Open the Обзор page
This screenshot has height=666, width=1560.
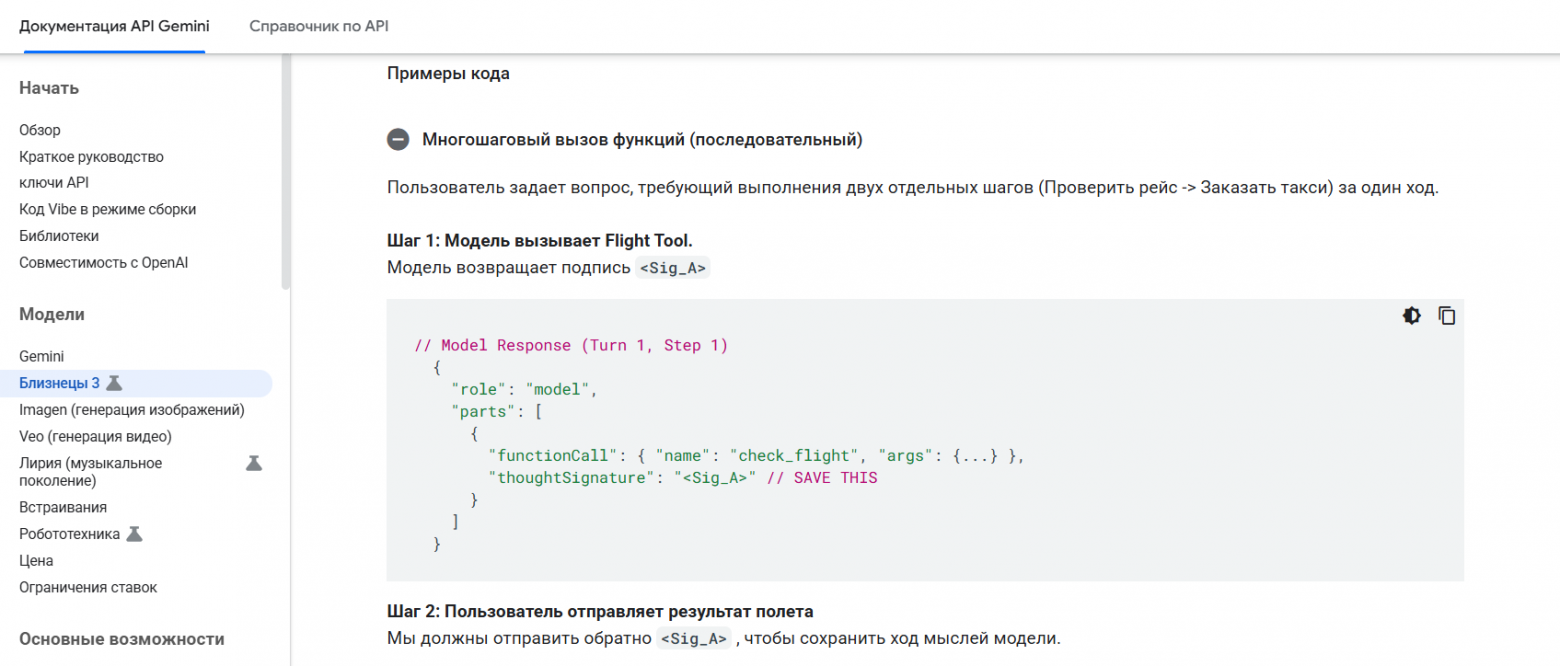(40, 130)
